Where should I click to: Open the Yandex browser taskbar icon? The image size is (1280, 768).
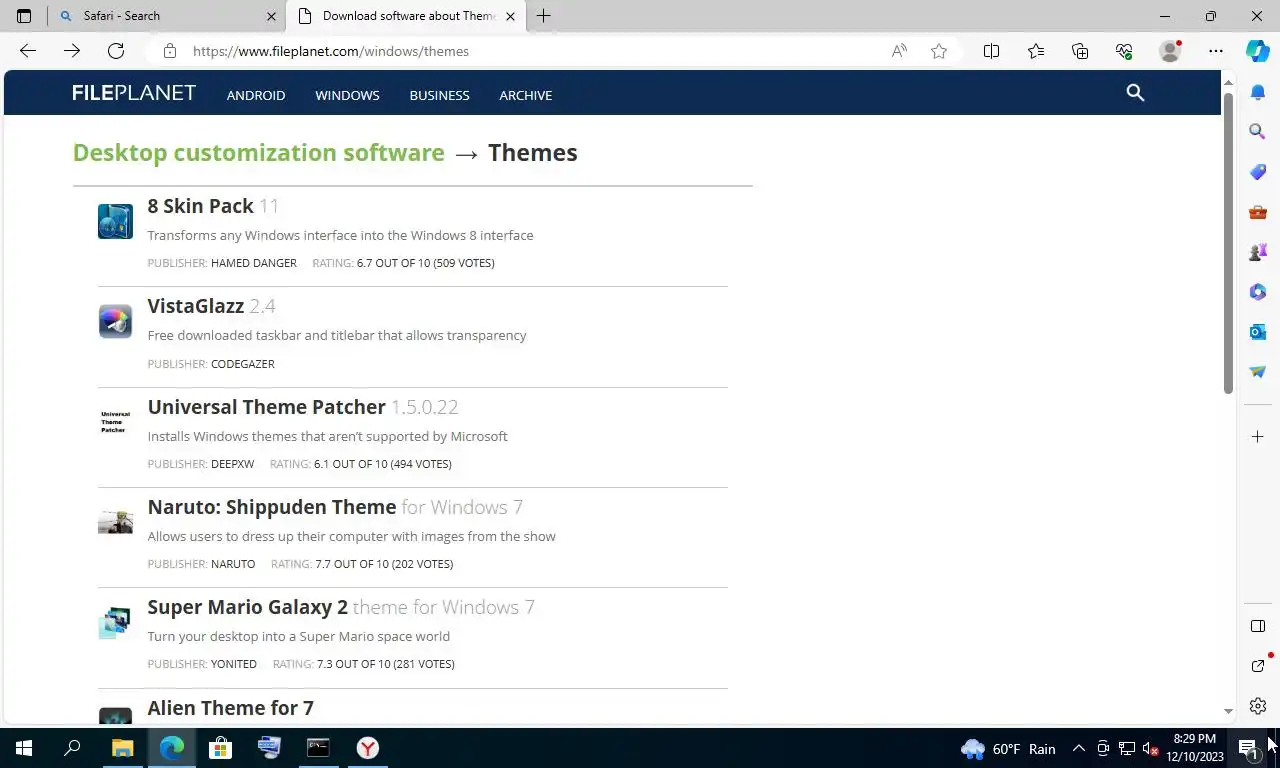[368, 748]
